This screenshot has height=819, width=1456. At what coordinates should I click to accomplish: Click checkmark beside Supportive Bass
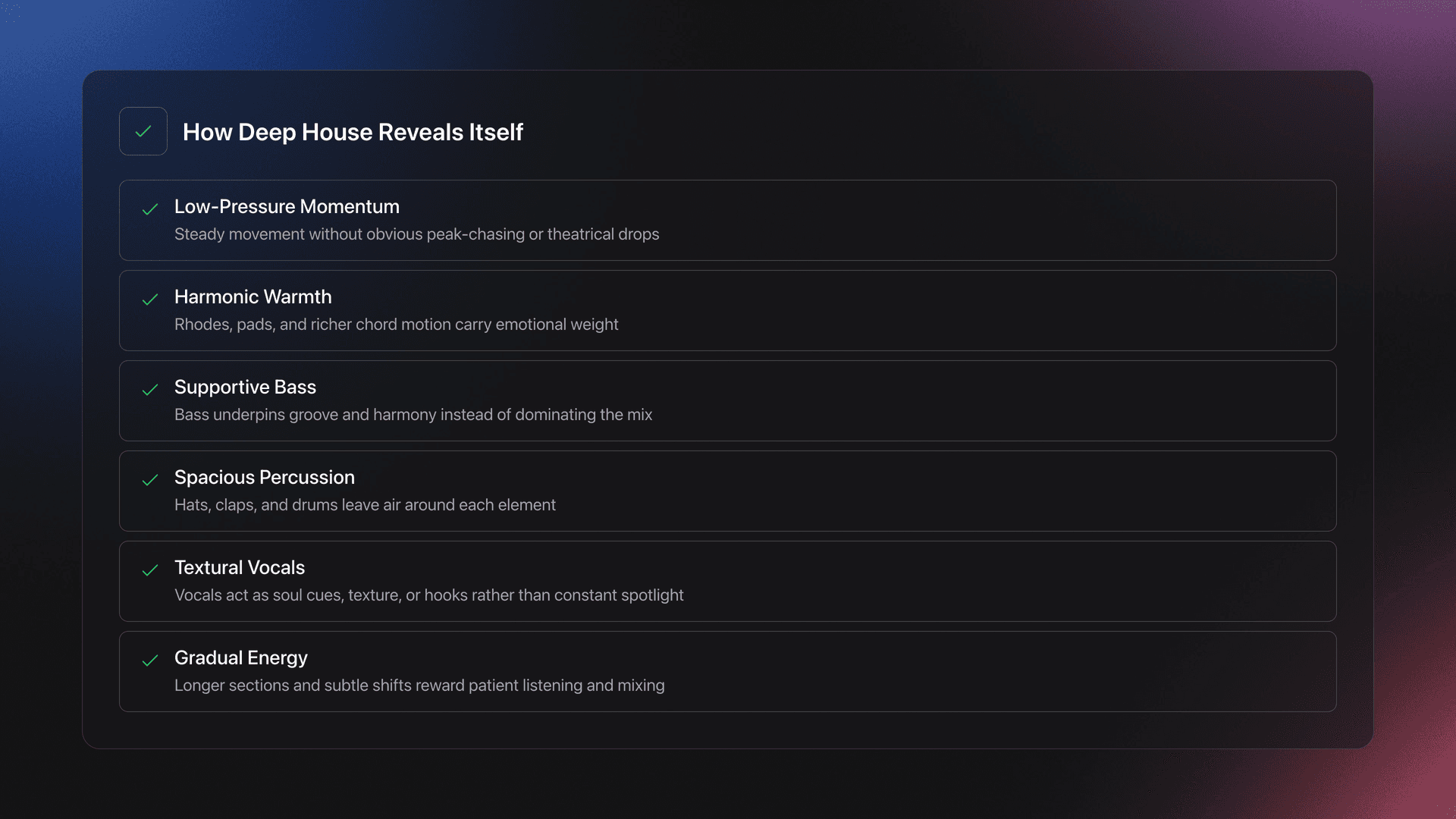coord(150,390)
